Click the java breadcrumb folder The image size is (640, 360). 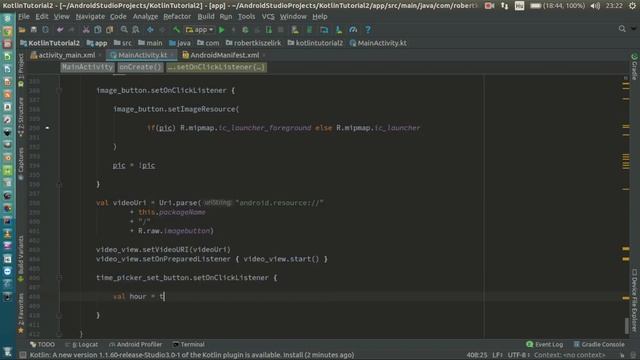click(180, 43)
